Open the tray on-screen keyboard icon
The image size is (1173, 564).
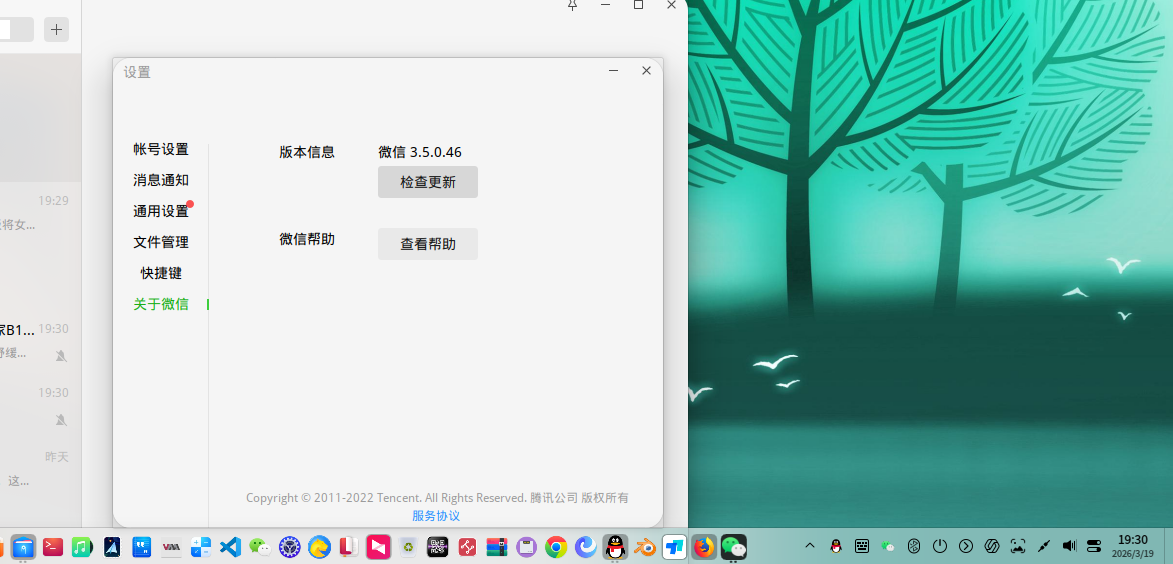coord(862,546)
